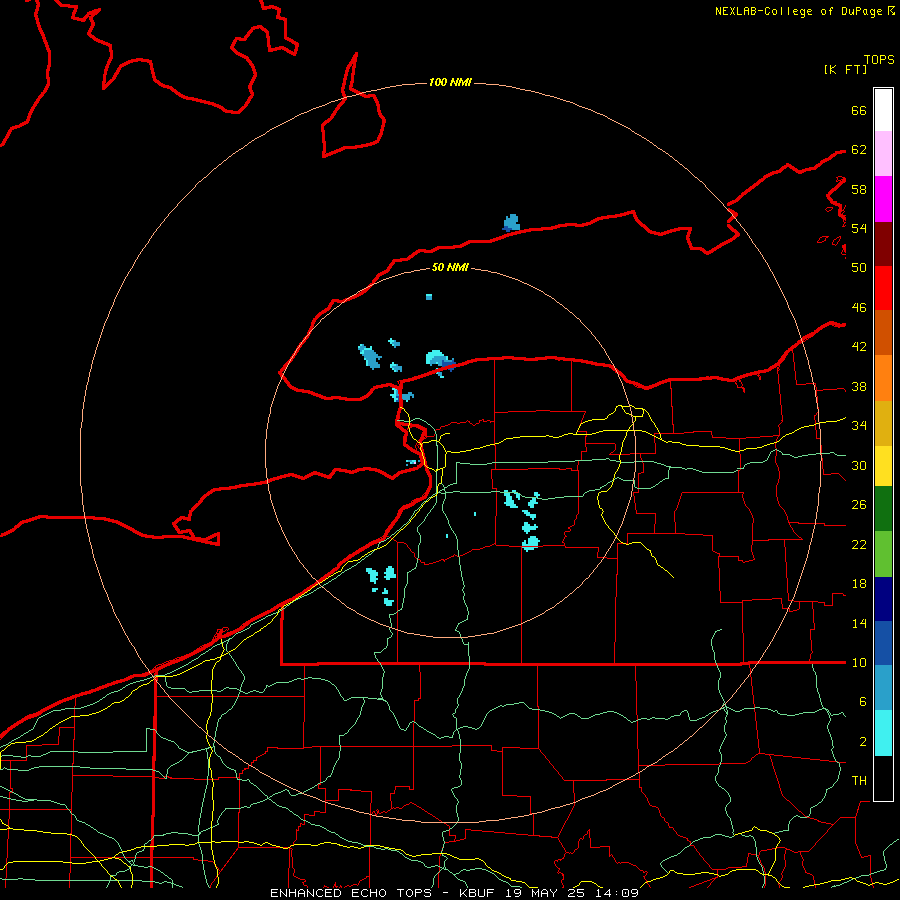
Task: Click the legend value 38
Action: tap(859, 386)
